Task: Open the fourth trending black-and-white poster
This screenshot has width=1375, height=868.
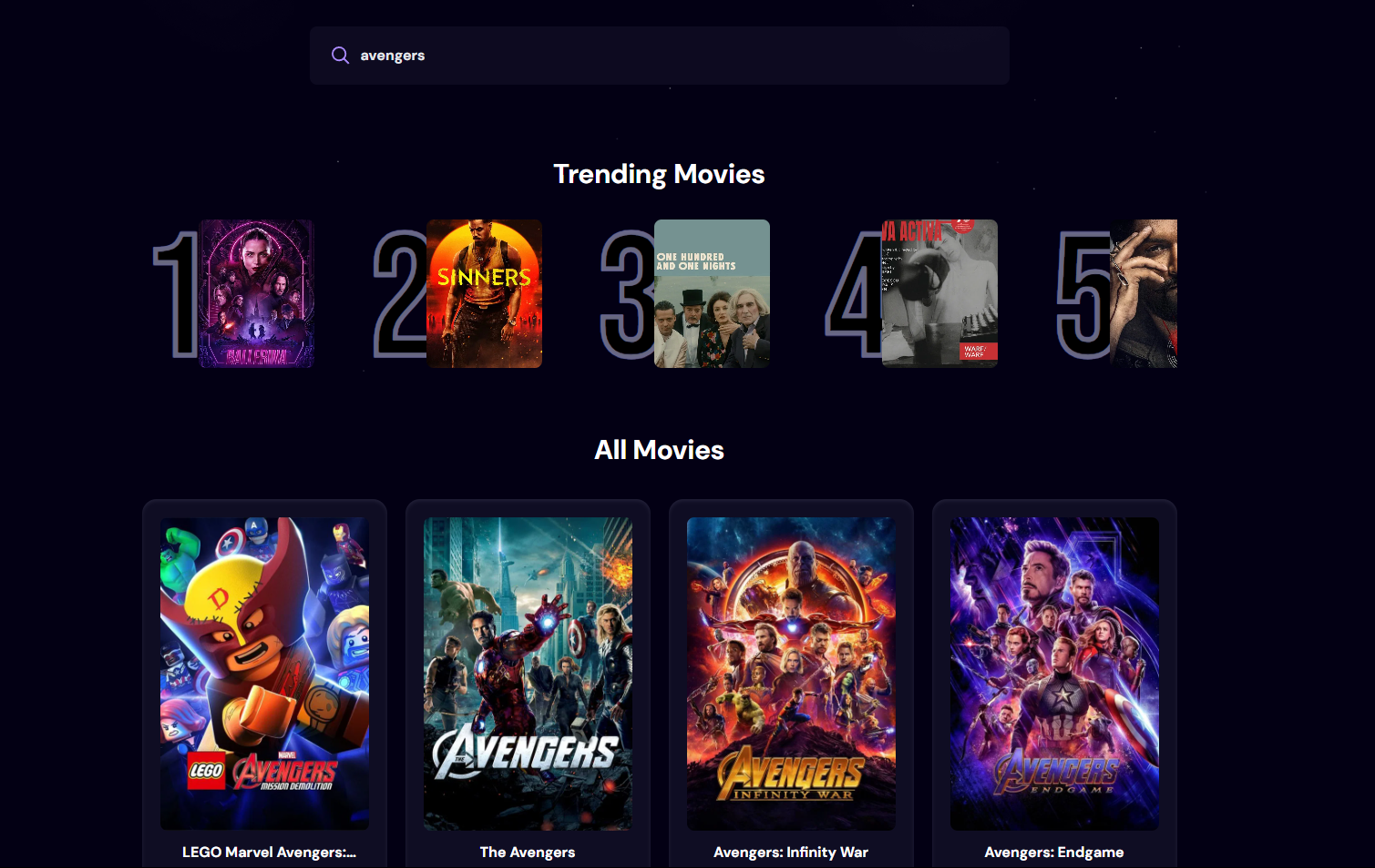Action: tap(939, 293)
